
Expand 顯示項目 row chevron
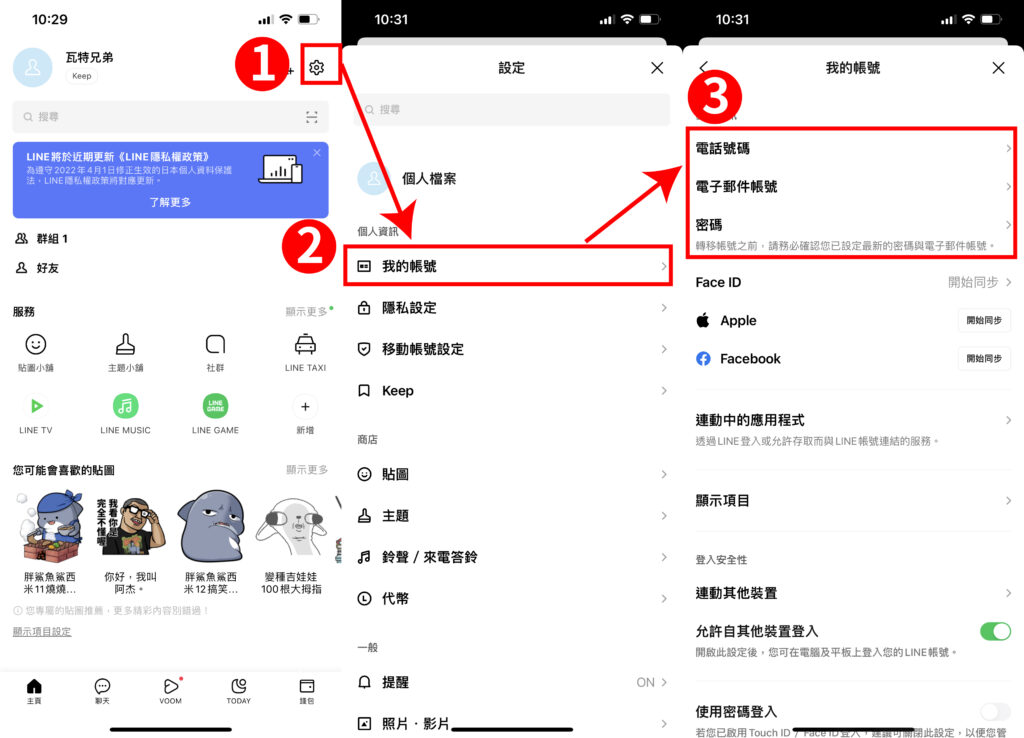[1008, 500]
